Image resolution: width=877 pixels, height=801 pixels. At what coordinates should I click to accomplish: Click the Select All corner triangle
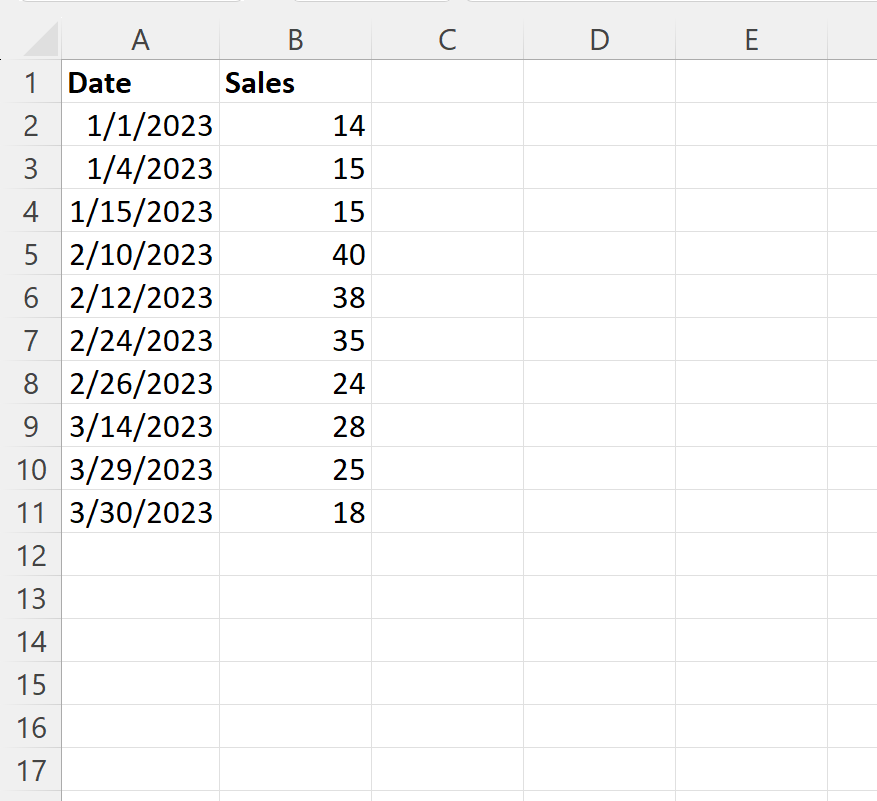pos(41,39)
